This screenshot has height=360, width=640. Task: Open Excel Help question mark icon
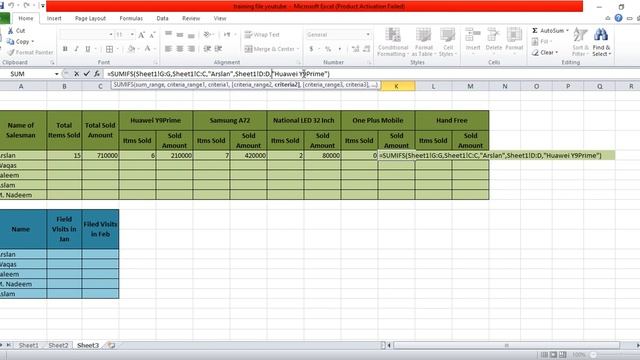coord(618,18)
